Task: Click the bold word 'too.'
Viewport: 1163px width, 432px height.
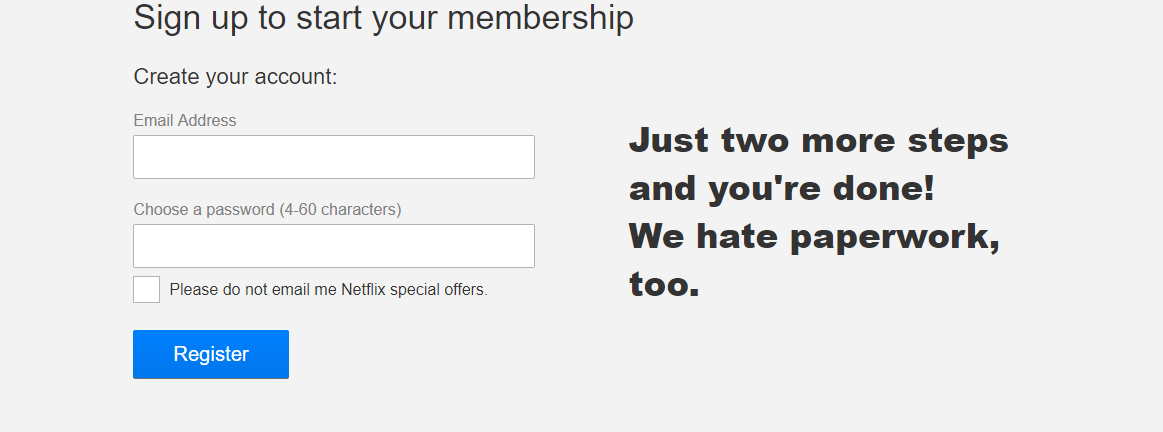Action: [665, 284]
